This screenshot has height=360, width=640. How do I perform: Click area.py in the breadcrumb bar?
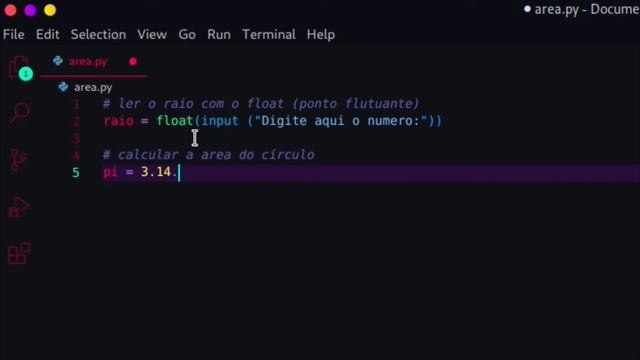[93, 87]
